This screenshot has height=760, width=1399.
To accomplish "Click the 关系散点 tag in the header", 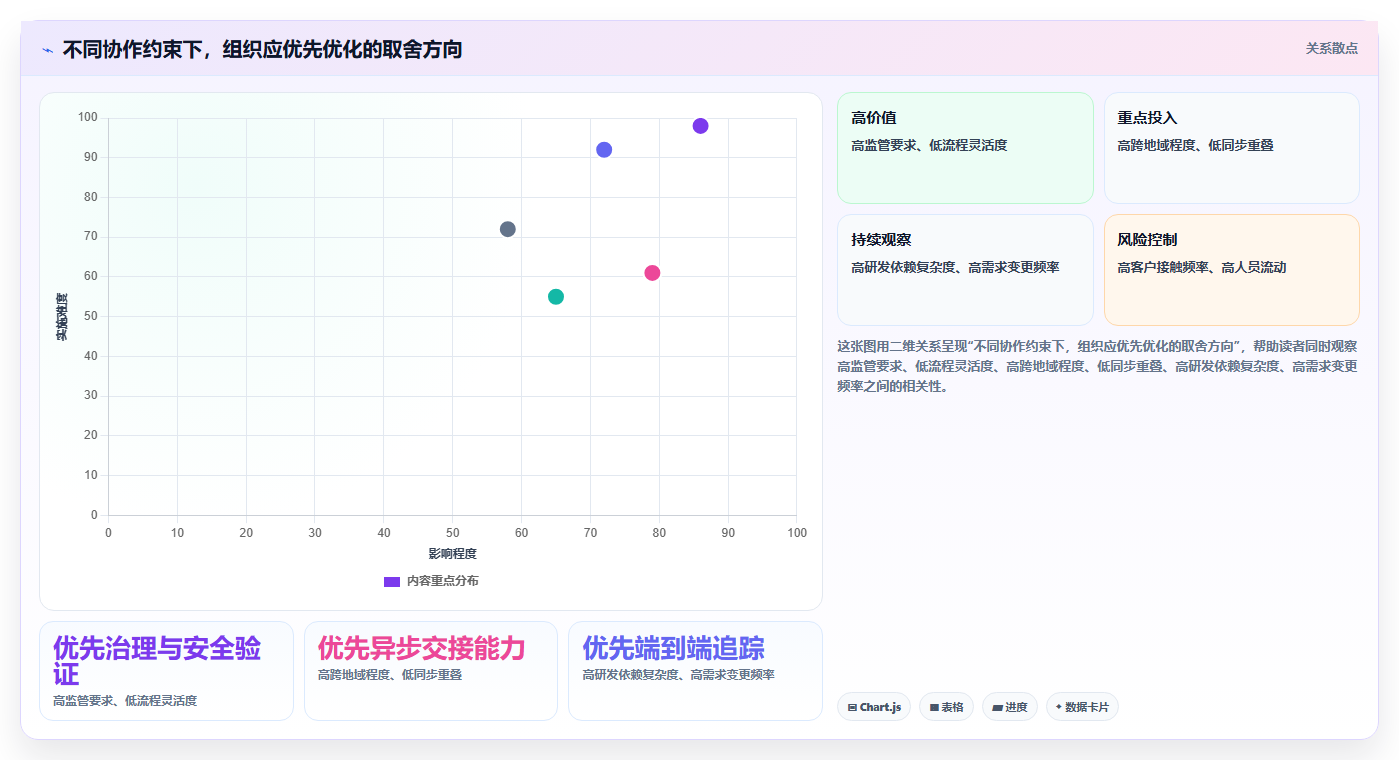I will [x=1332, y=48].
